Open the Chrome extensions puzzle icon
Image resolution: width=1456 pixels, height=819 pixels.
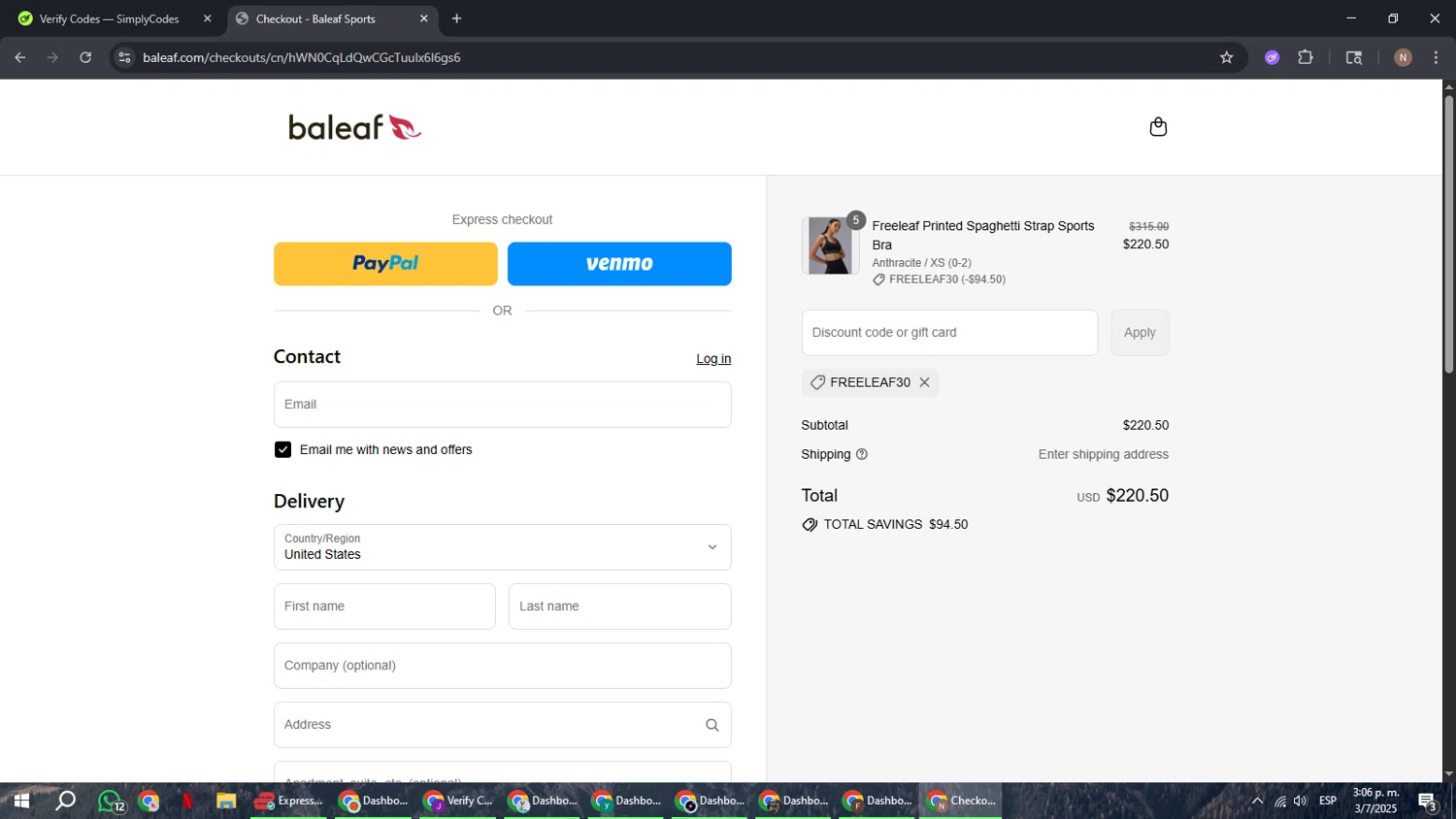[1306, 57]
